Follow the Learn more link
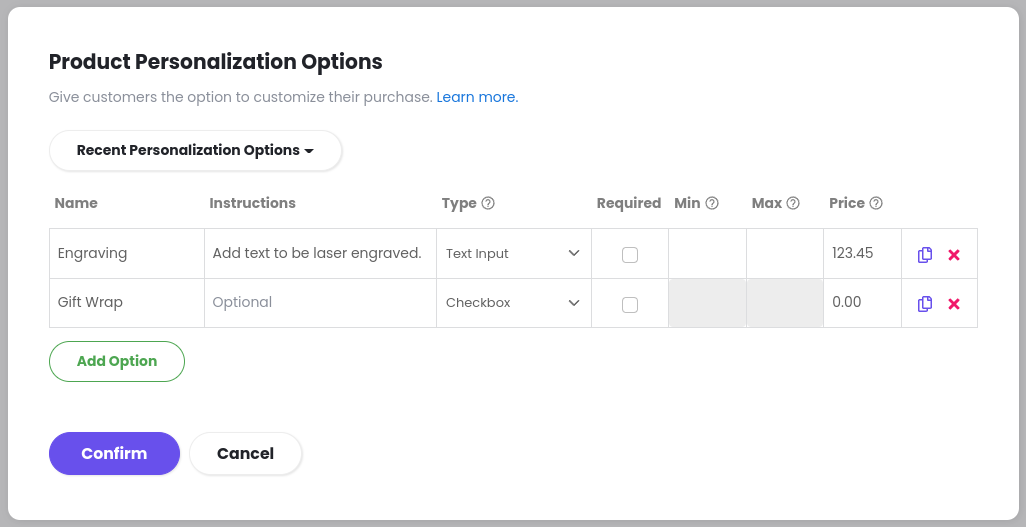Viewport: 1026px width, 527px height. click(477, 97)
